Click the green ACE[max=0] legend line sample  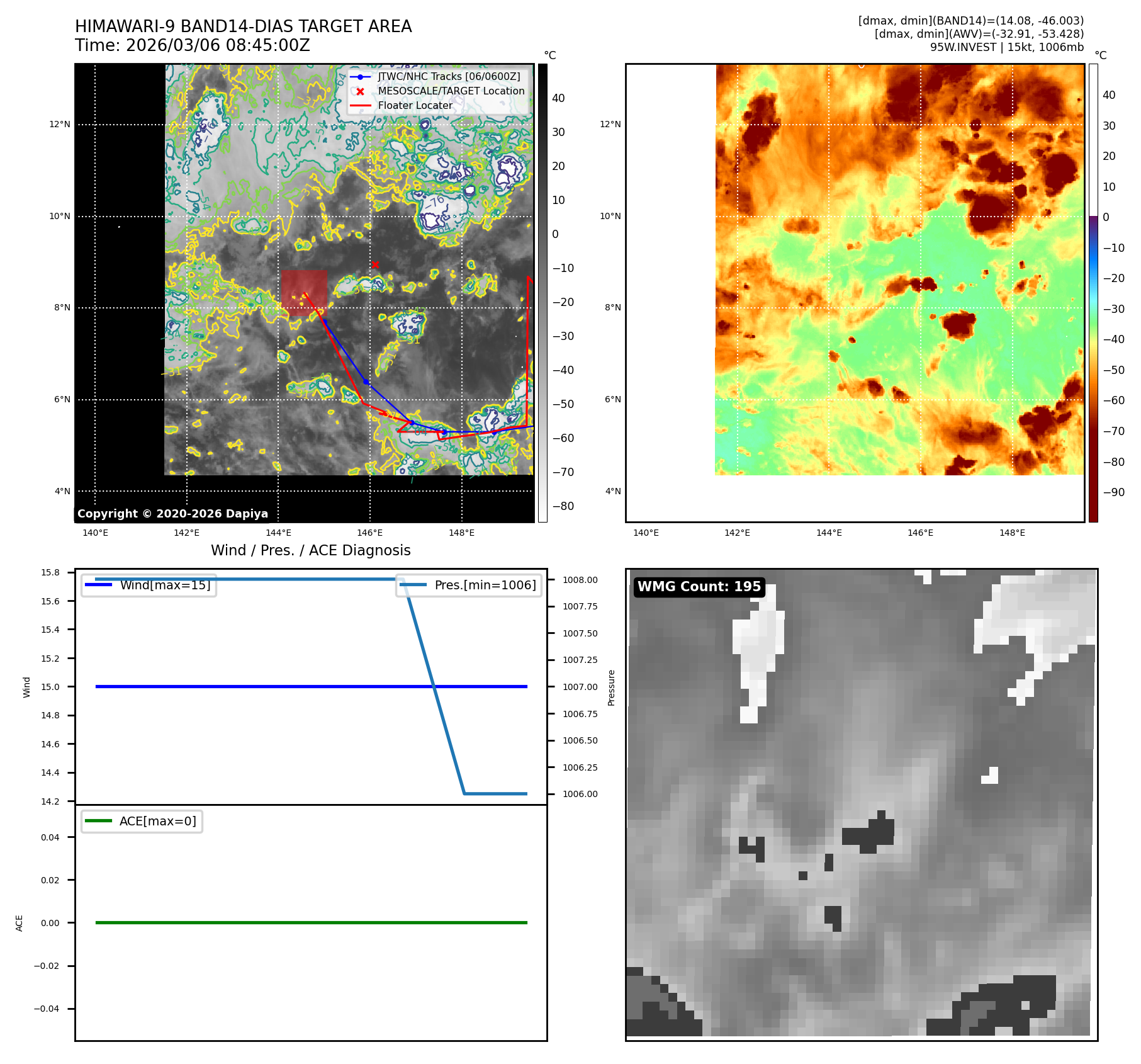pyautogui.click(x=98, y=821)
